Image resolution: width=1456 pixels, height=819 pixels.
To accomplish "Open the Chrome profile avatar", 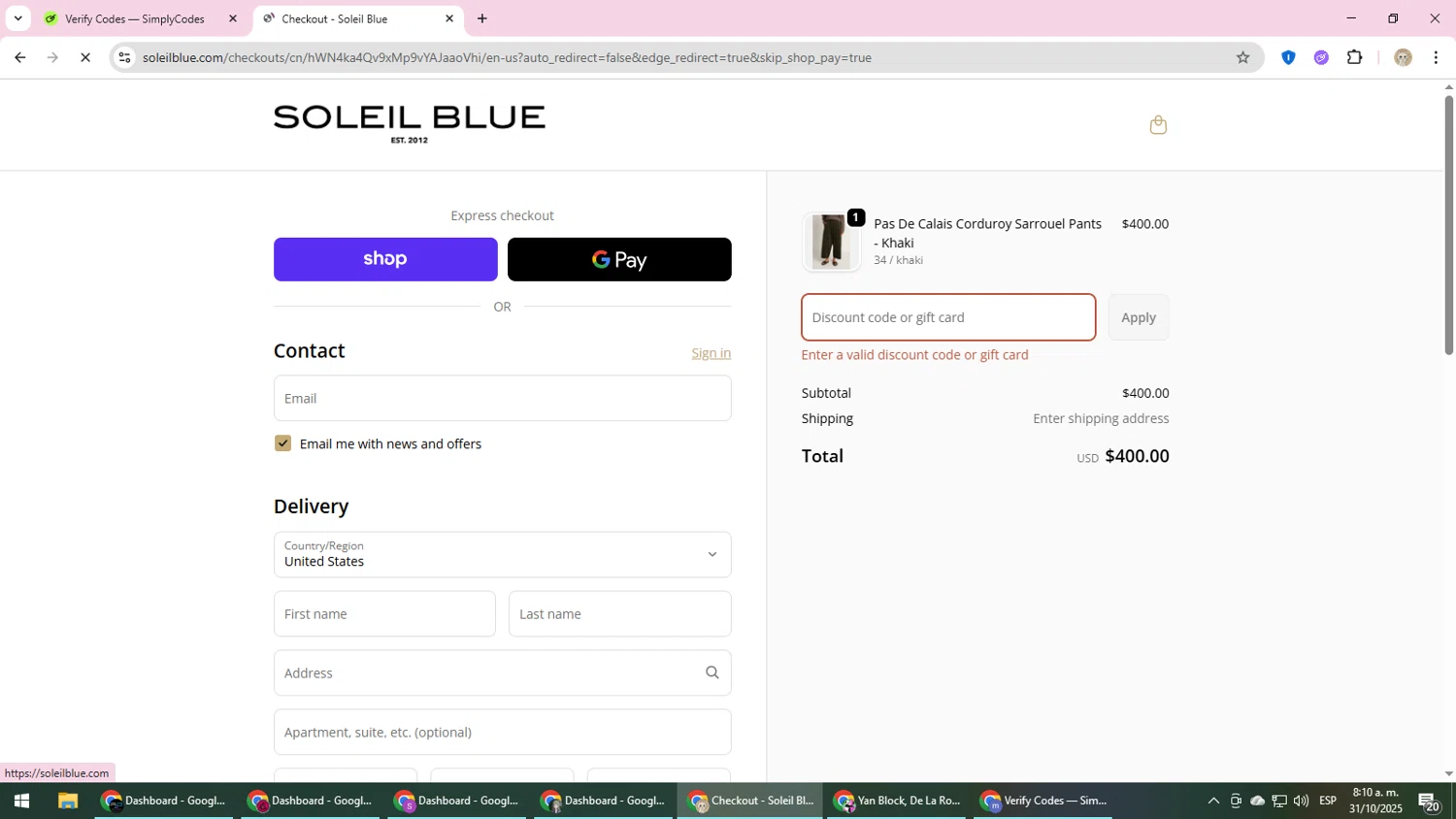I will coord(1402,57).
